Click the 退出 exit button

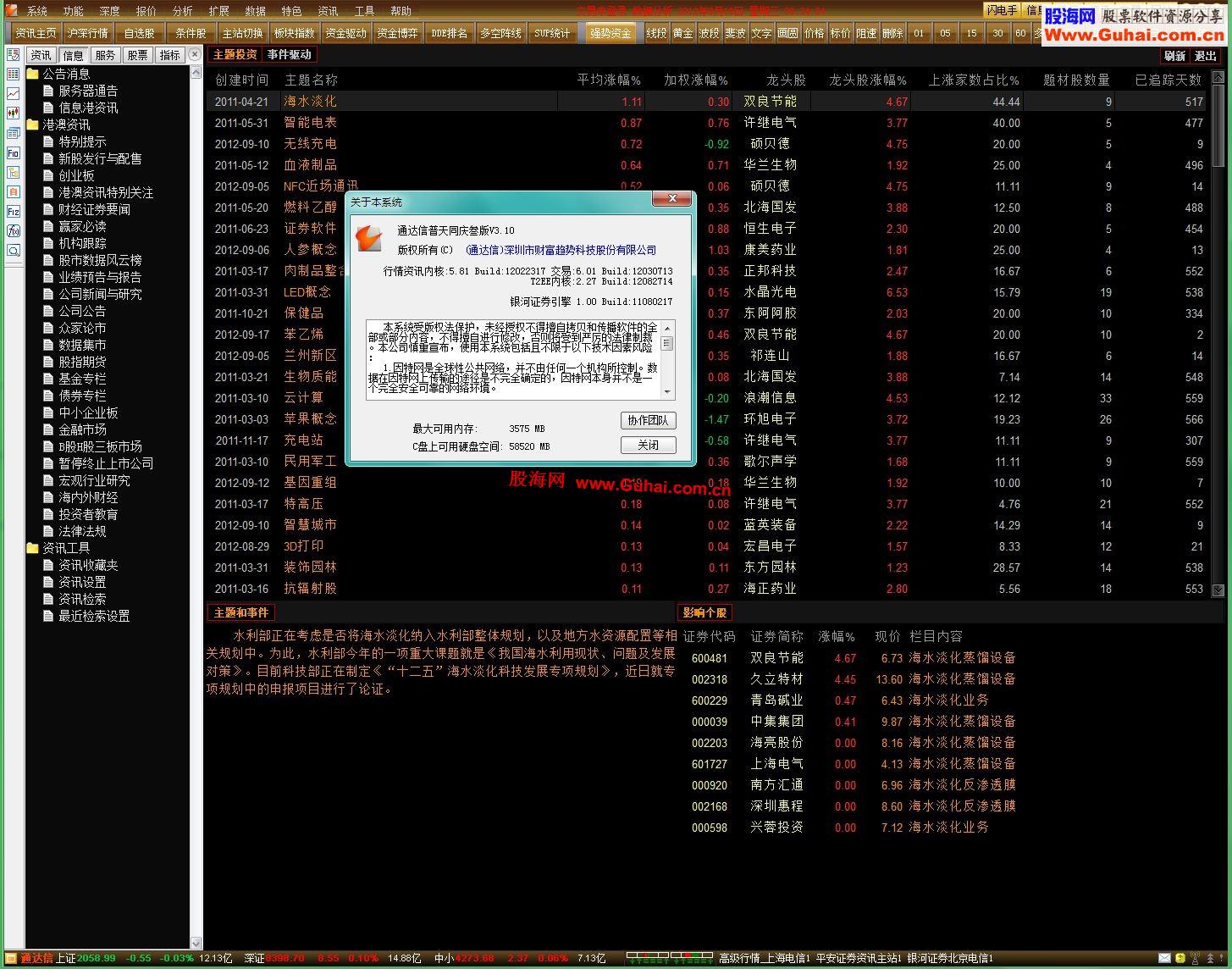(x=1205, y=56)
